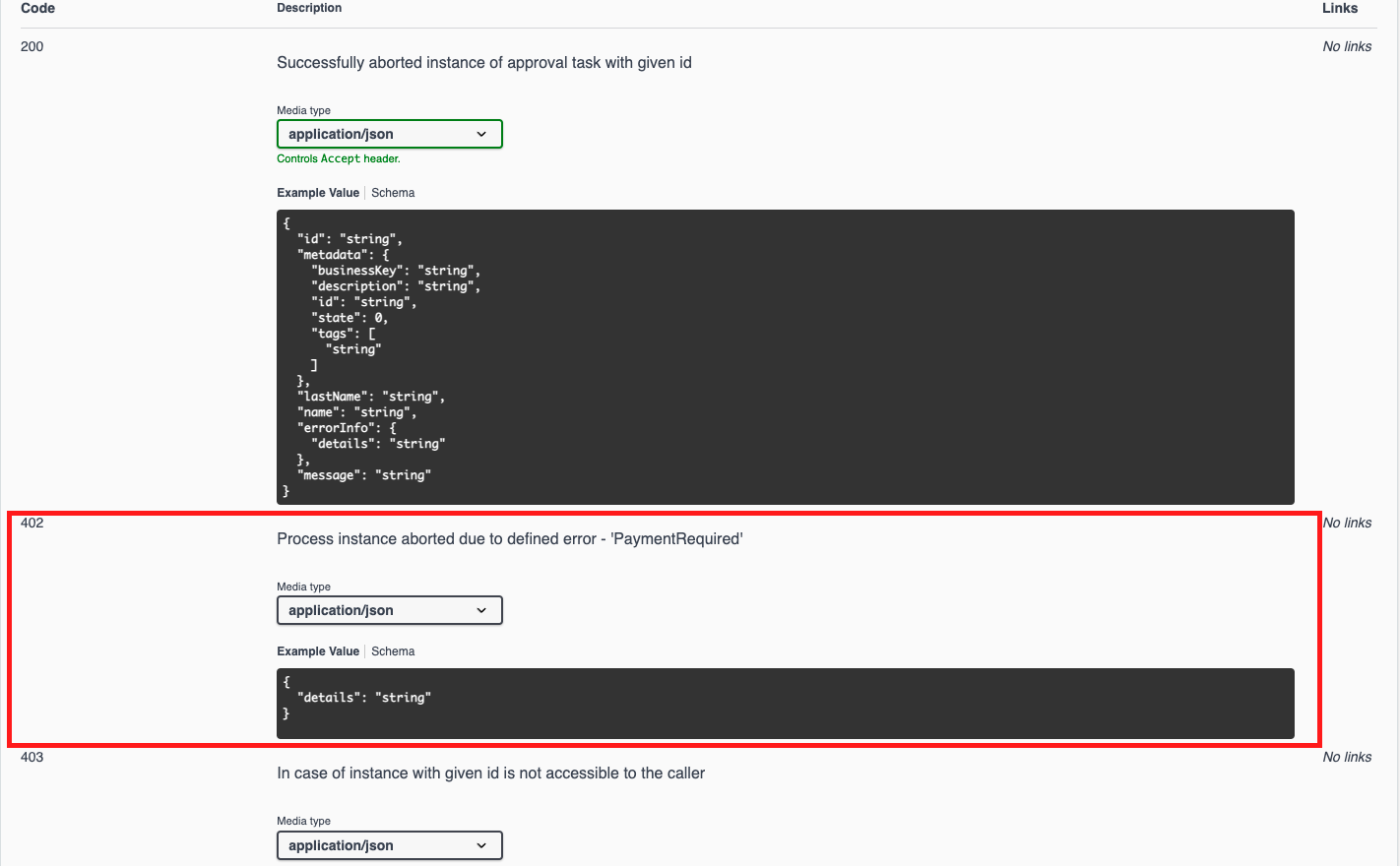Image resolution: width=1400 pixels, height=866 pixels.
Task: Click the chevron arrow in 403 media type select
Action: click(481, 845)
